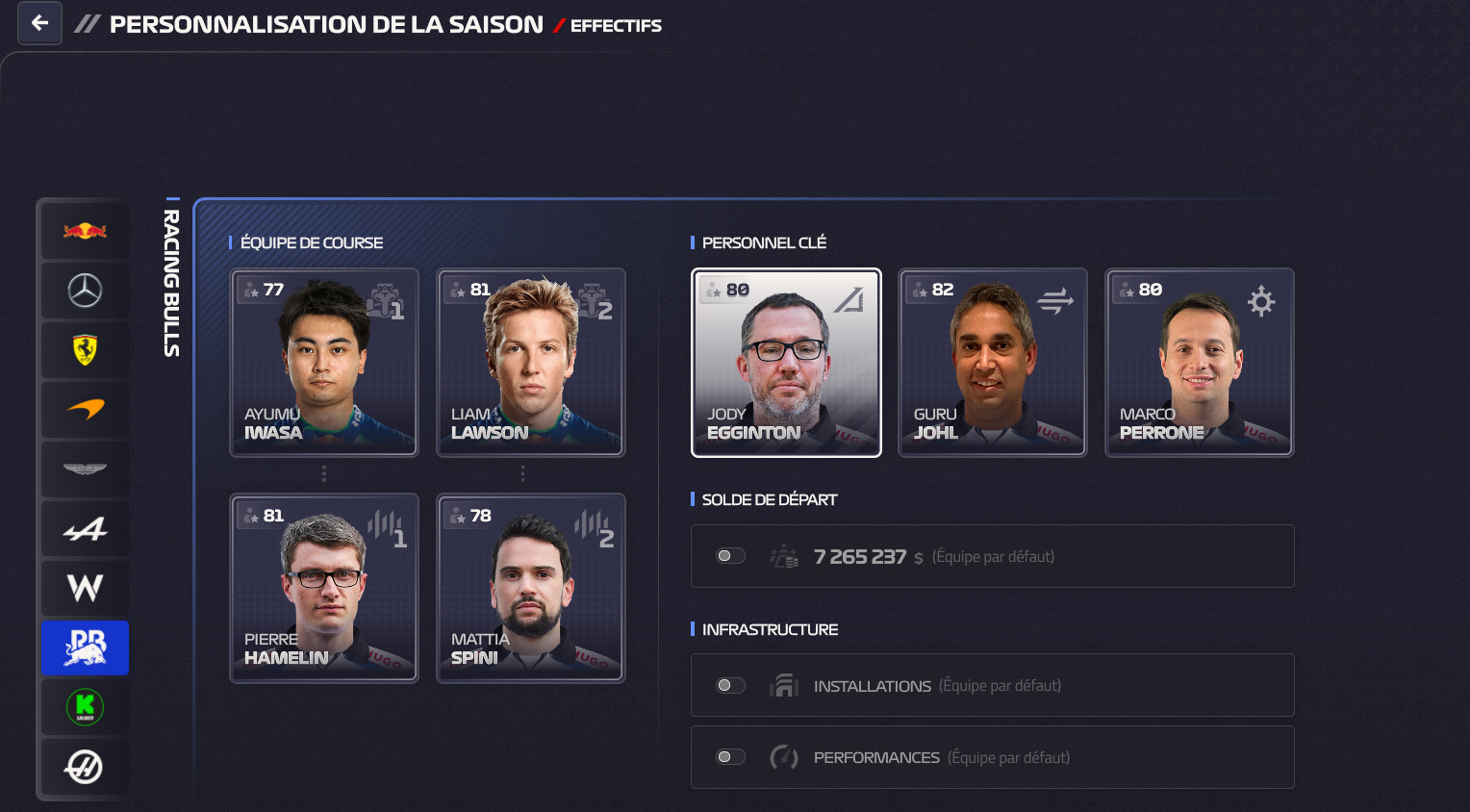Select the Aston Martin wings logo
Image resolution: width=1470 pixels, height=812 pixels.
[x=85, y=469]
